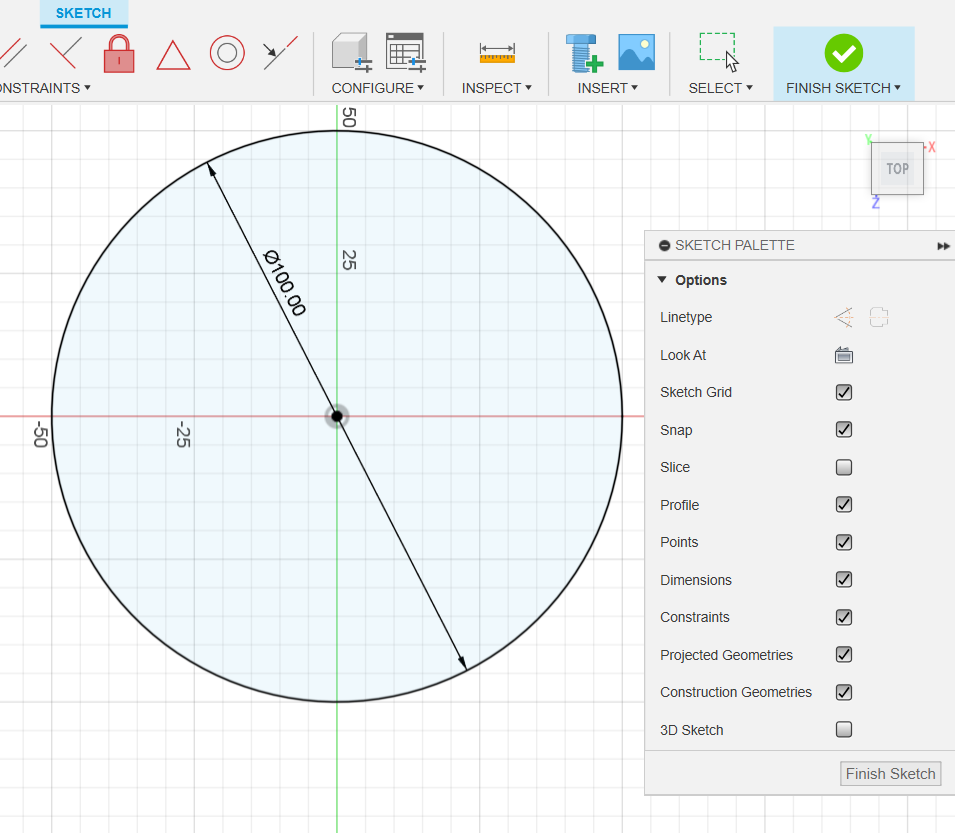Click the green Finish Sketch checkmark icon
The width and height of the screenshot is (955, 833).
pyautogui.click(x=843, y=52)
